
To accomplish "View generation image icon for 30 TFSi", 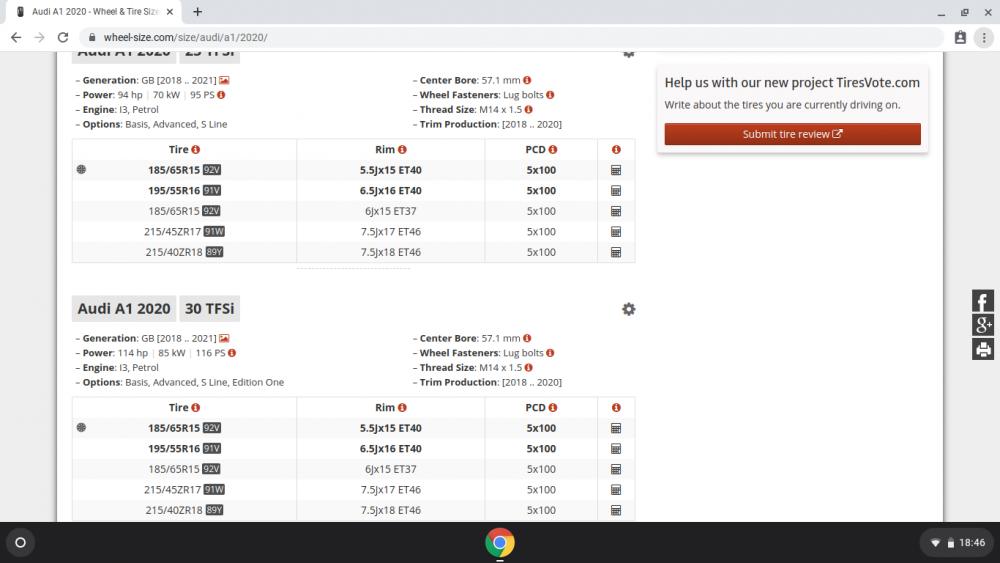I will [224, 338].
